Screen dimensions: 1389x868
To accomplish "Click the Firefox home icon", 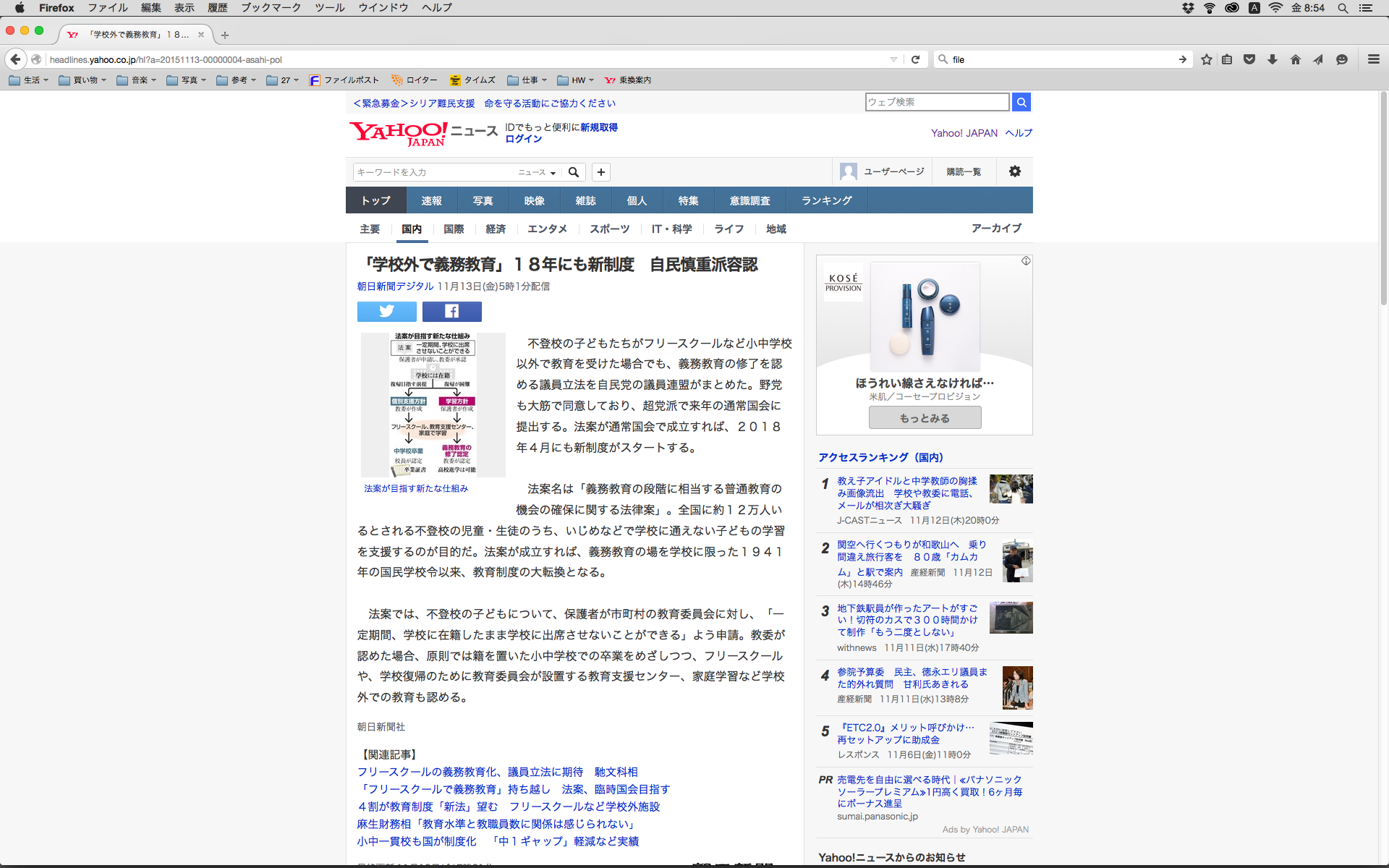I will (1295, 59).
